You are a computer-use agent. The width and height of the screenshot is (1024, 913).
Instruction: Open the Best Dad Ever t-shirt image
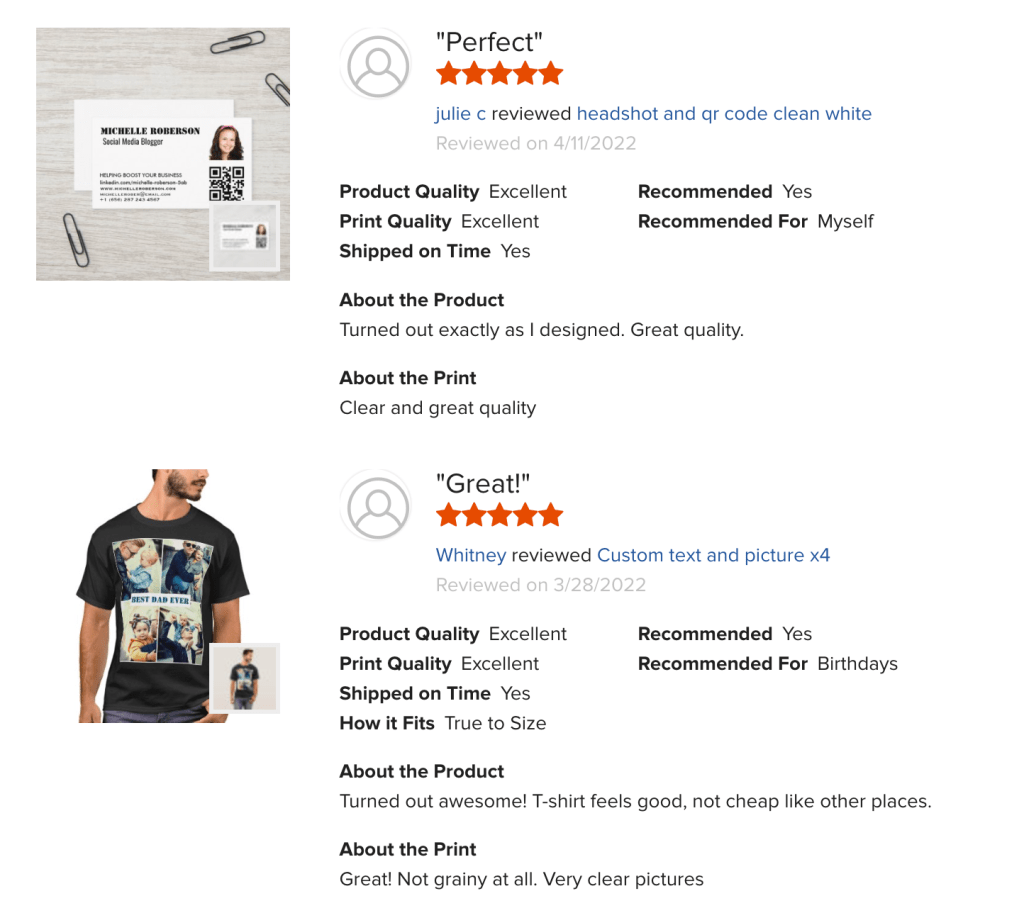pyautogui.click(x=150, y=590)
